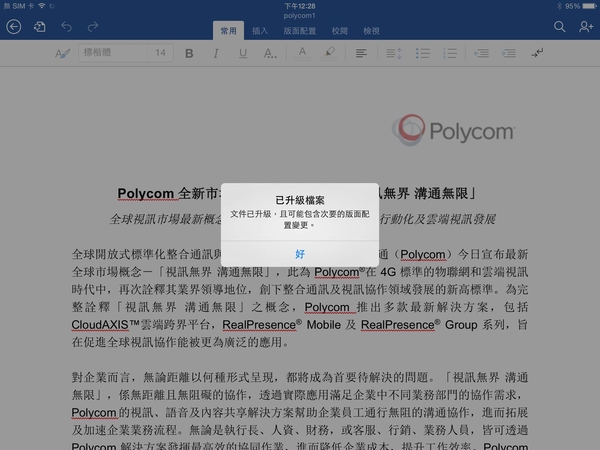Screen dimensions: 600x450
Task: Tap the Polycom logo image
Action: click(453, 130)
